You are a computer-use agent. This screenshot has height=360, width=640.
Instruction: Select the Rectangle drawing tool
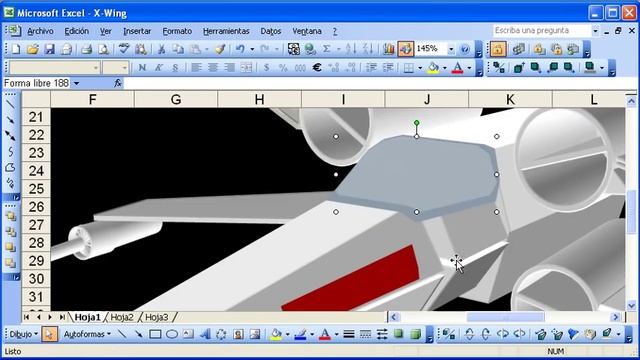click(155, 334)
